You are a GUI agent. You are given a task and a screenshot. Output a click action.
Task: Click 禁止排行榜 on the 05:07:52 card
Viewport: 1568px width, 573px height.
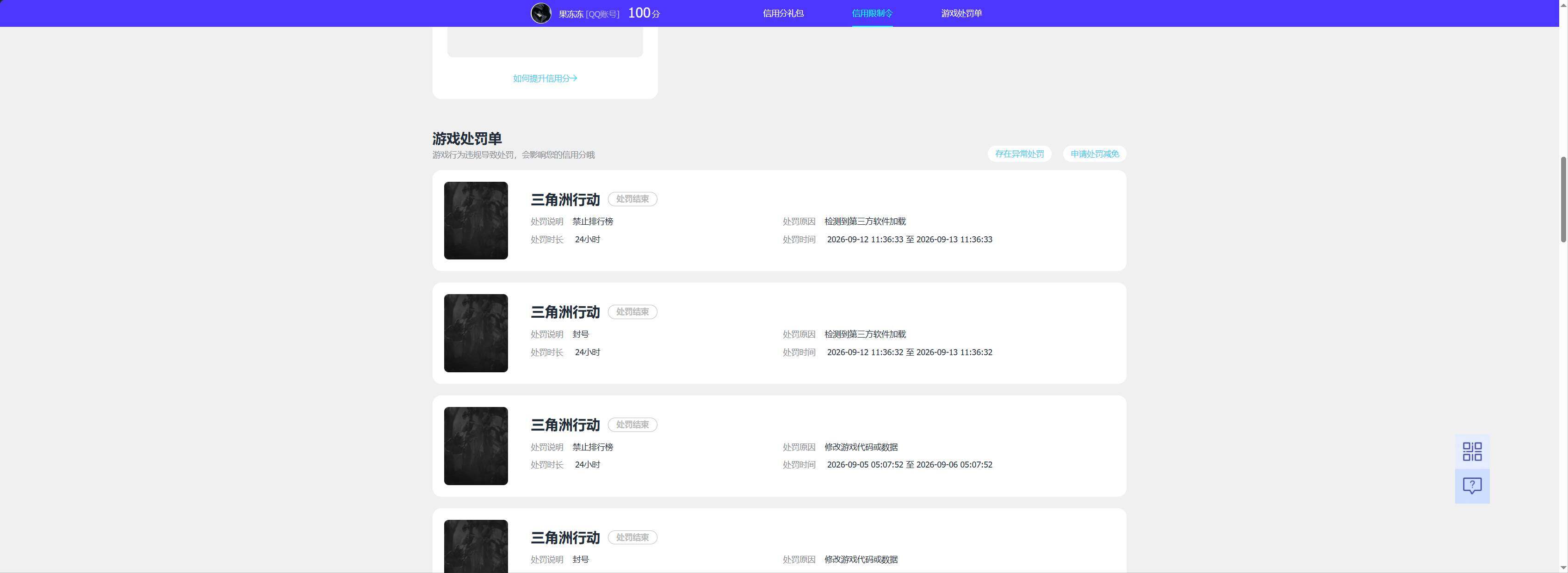click(592, 447)
